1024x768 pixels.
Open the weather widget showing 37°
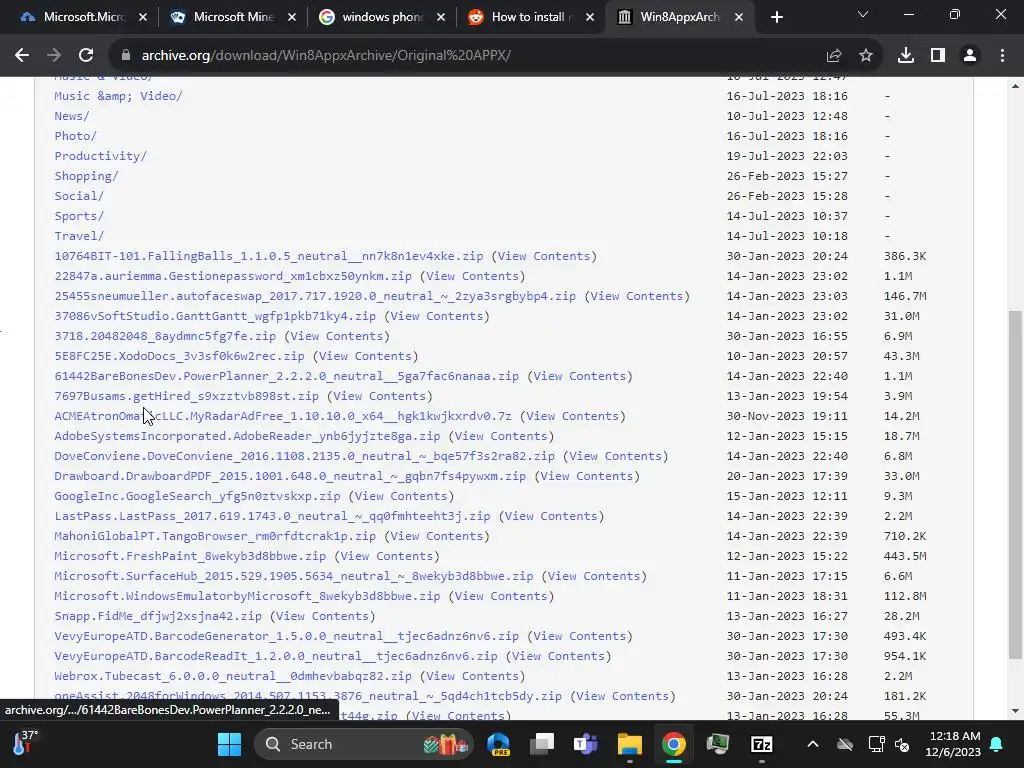point(26,744)
